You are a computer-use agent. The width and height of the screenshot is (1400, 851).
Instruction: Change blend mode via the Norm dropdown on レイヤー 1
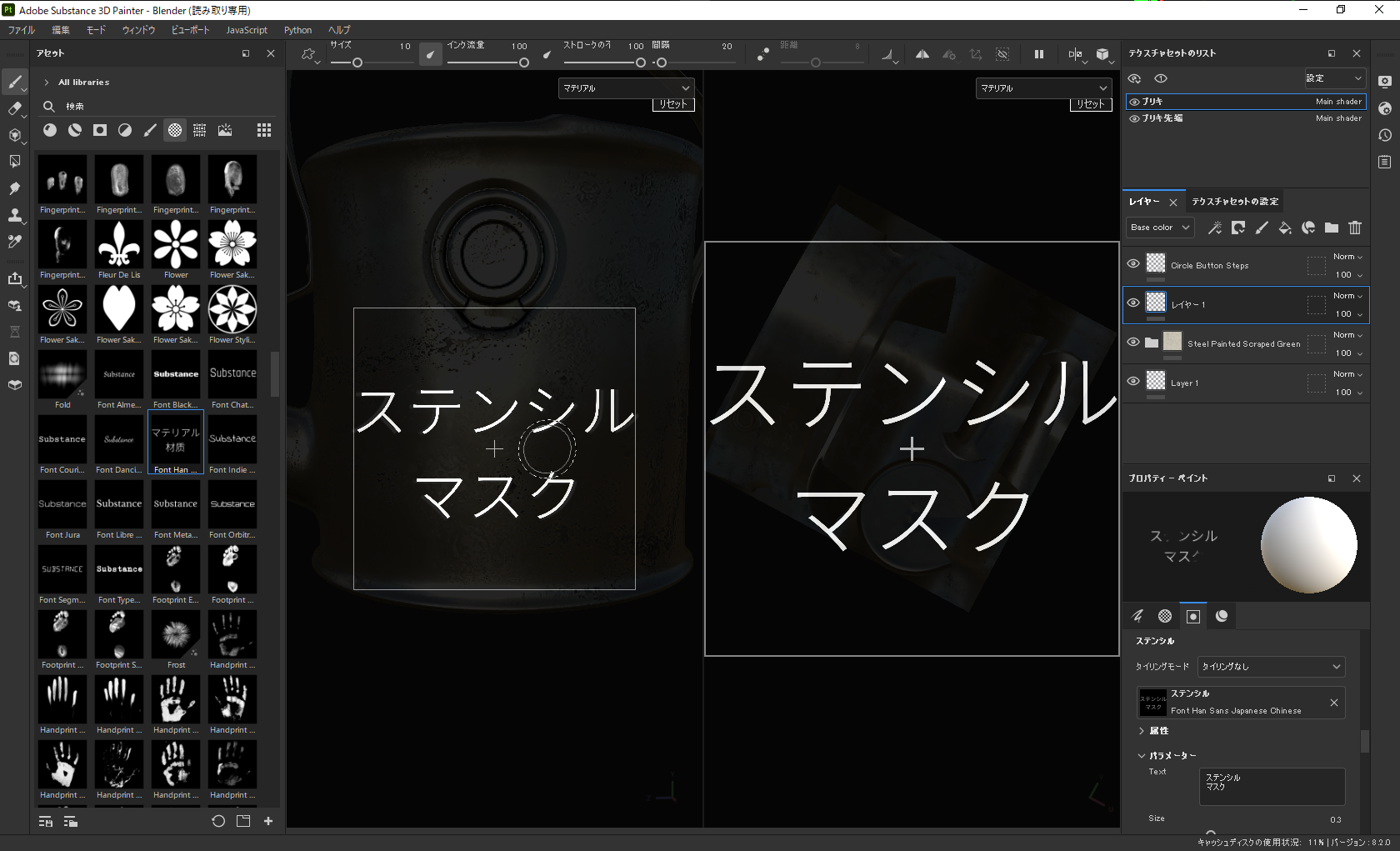[1347, 295]
